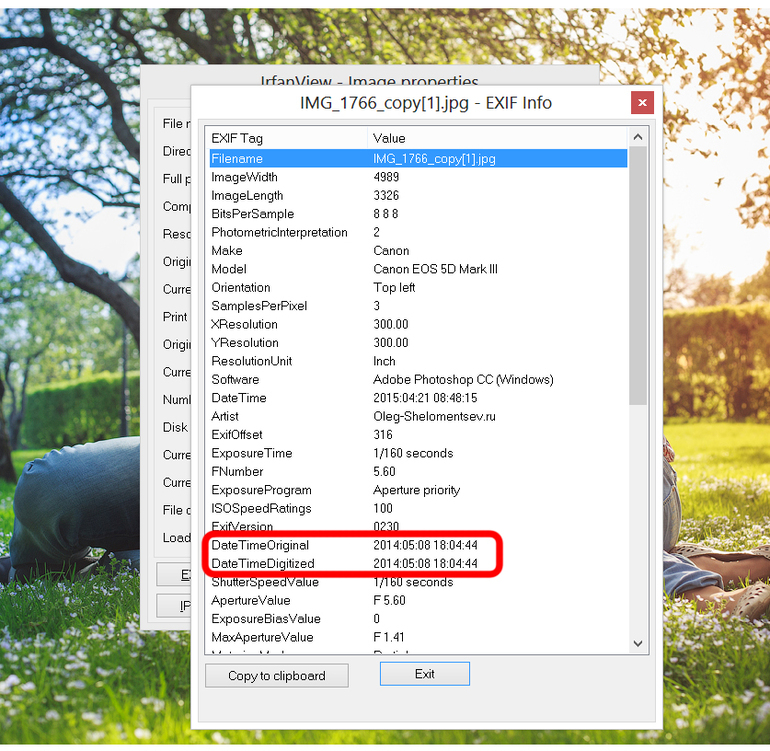
Task: Select the ImageWidth row
Action: pyautogui.click(x=418, y=177)
